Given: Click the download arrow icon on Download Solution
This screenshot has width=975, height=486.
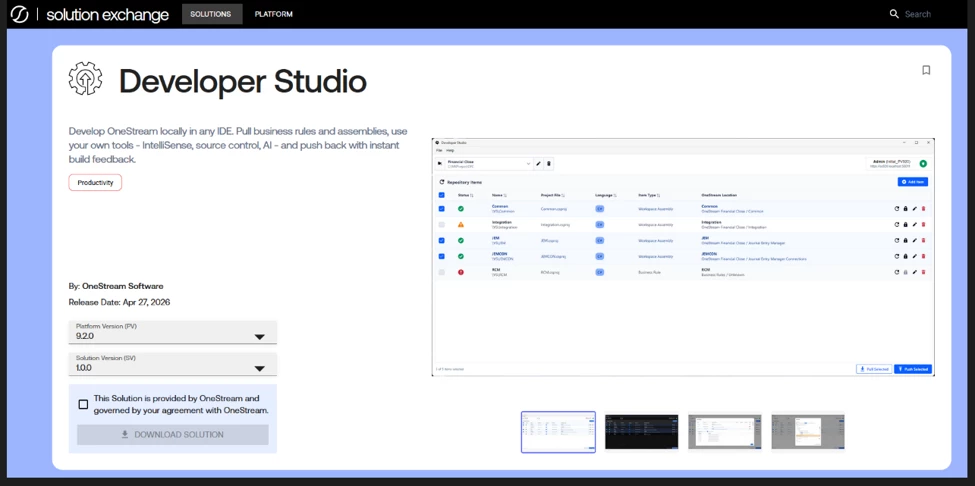Looking at the screenshot, I should (x=125, y=434).
